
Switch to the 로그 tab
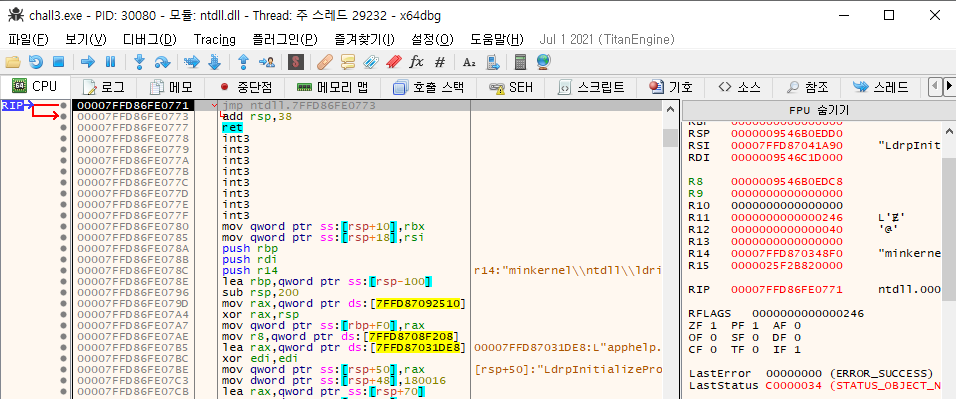pyautogui.click(x=103, y=87)
